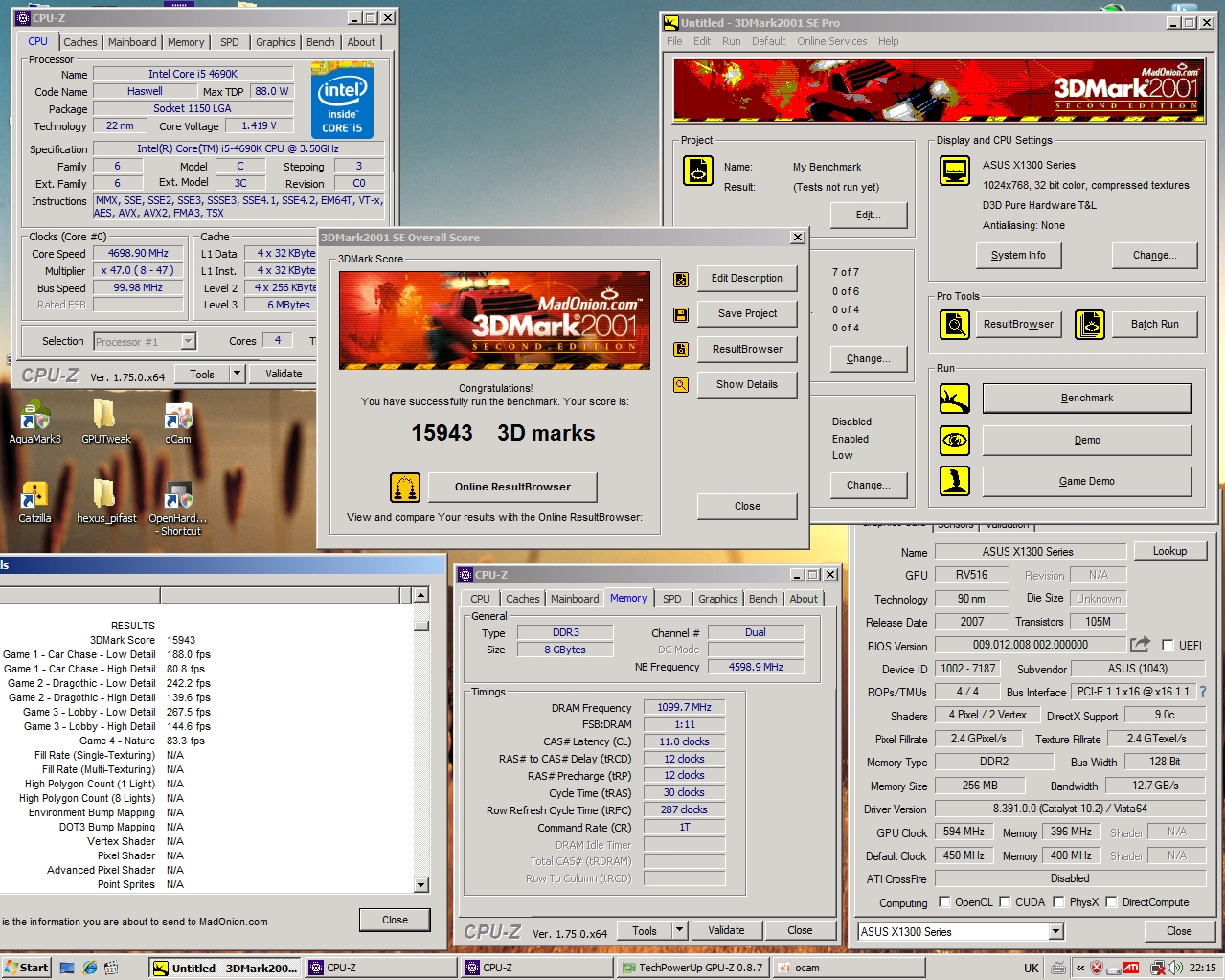Click the Pro Tools ResultBrowser magnifier icon
Viewport: 1225px width, 980px height.
(955, 325)
